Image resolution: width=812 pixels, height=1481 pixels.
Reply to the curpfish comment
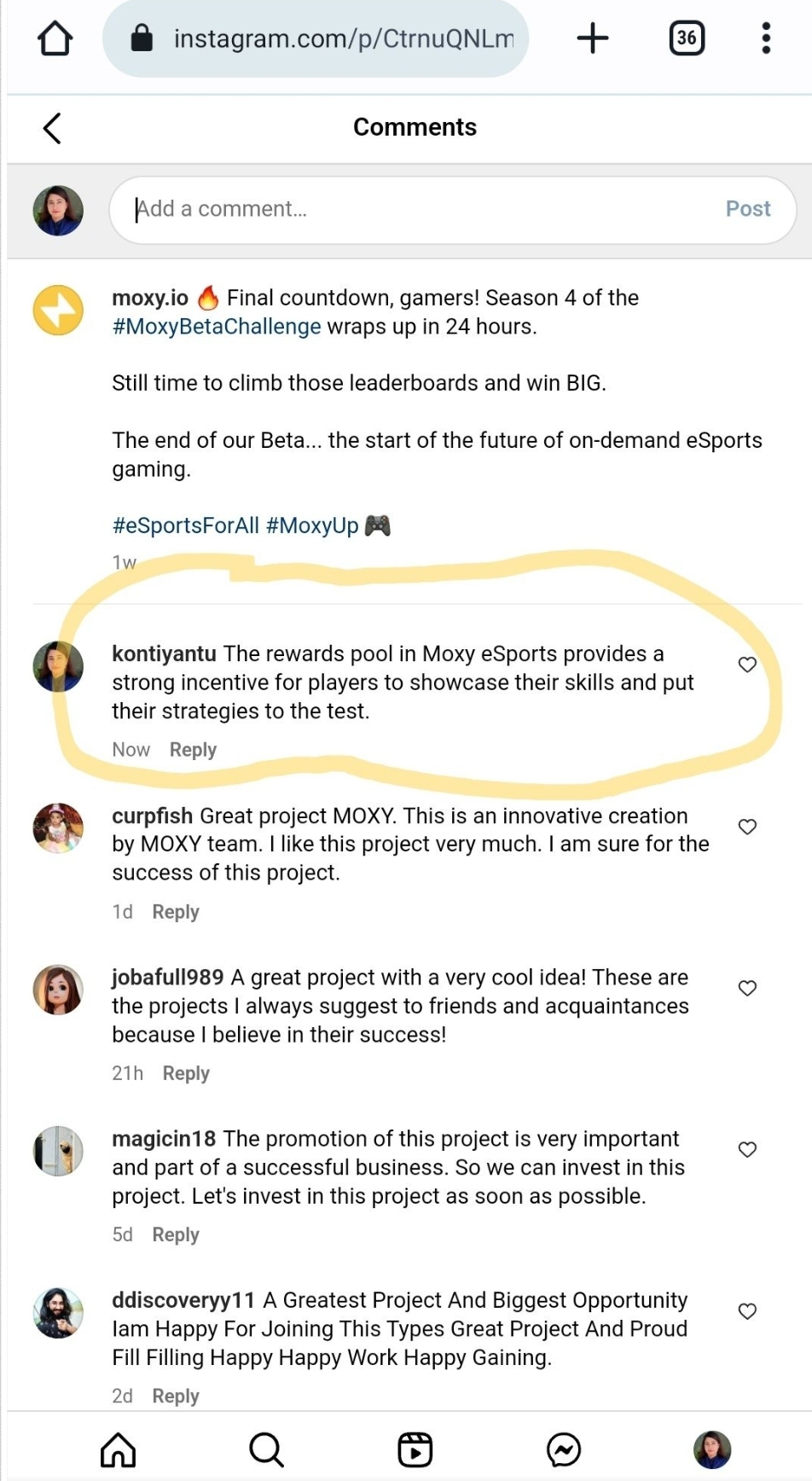[x=176, y=912]
